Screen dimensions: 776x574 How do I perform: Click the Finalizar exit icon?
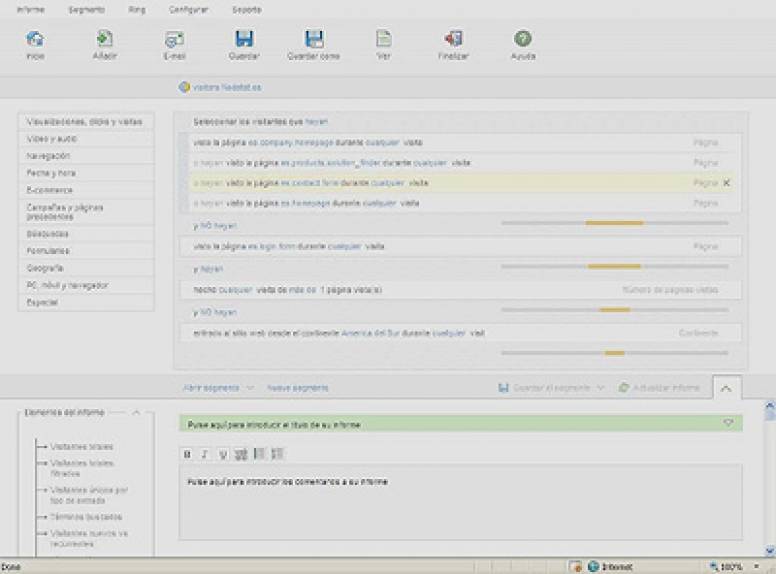click(x=452, y=39)
